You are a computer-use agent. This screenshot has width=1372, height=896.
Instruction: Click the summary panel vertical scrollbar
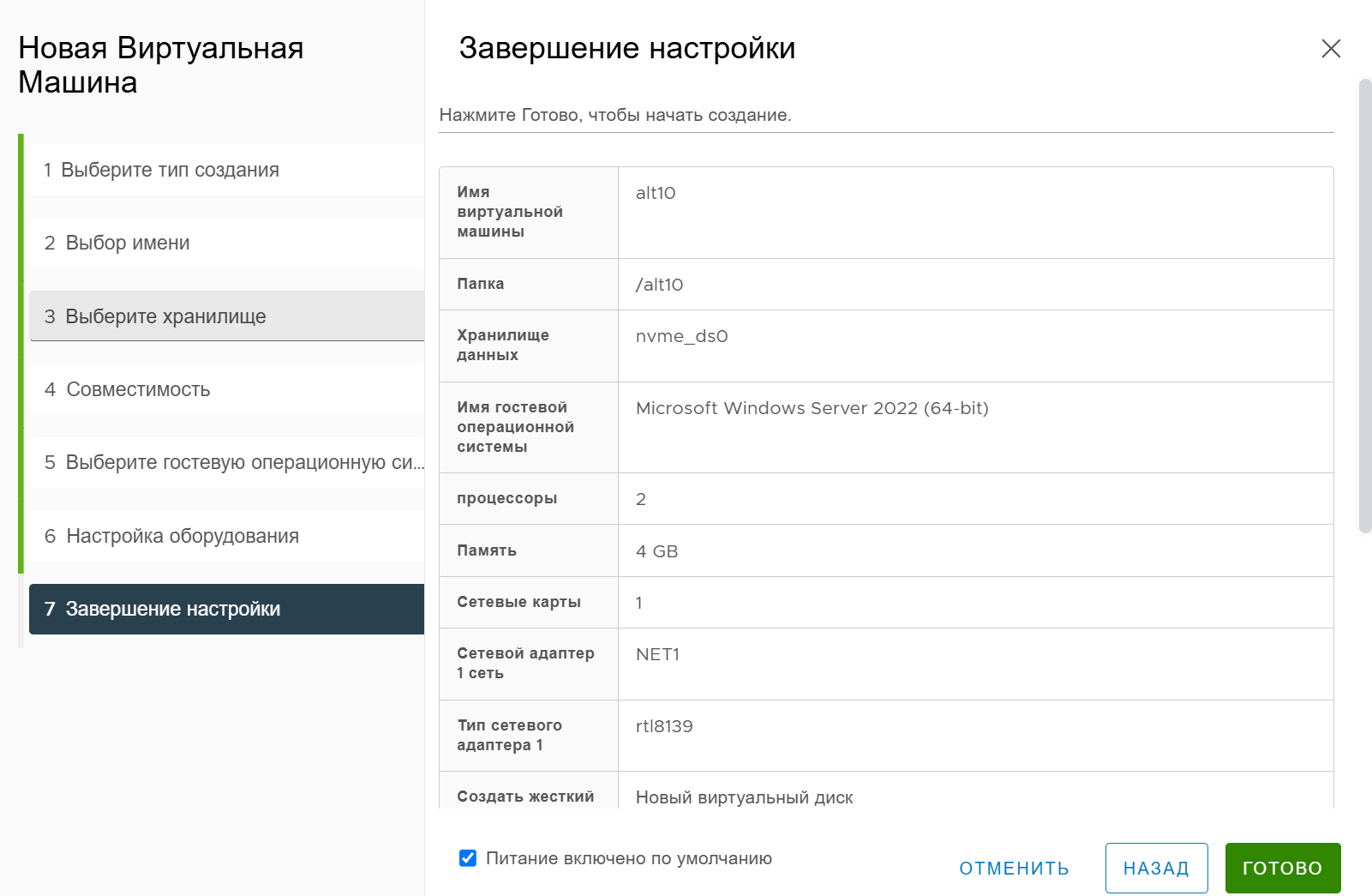(x=1365, y=306)
